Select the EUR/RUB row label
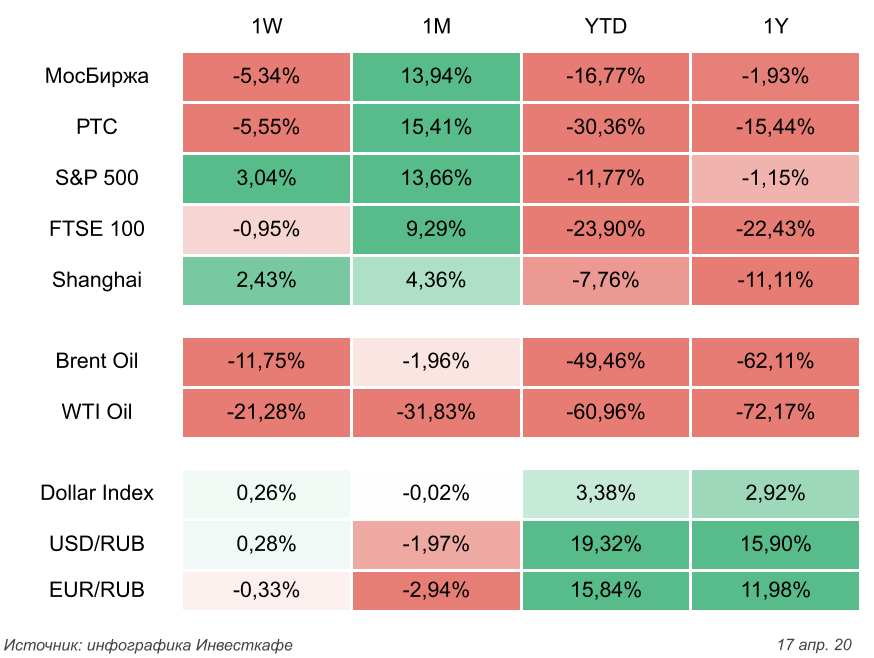The height and width of the screenshot is (658, 874). click(x=97, y=590)
